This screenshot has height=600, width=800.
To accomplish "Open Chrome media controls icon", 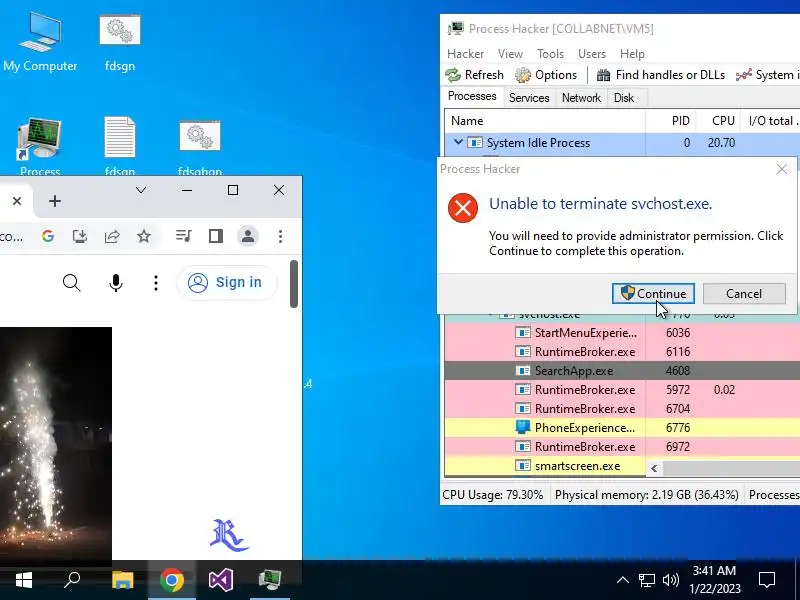I will coord(183,236).
